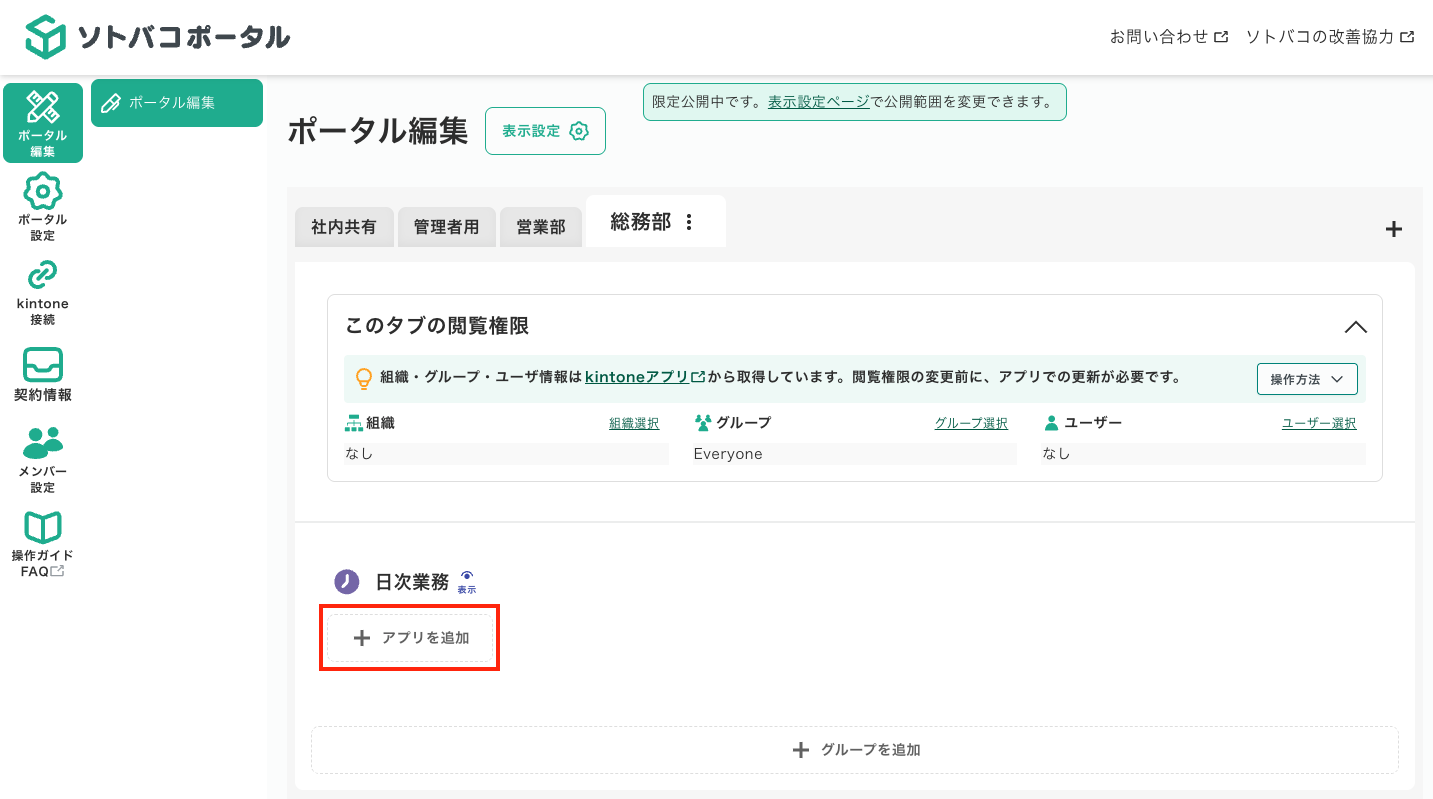The height and width of the screenshot is (799, 1433).
Task: Expand the 操作方法 dropdown
Action: coord(1307,379)
